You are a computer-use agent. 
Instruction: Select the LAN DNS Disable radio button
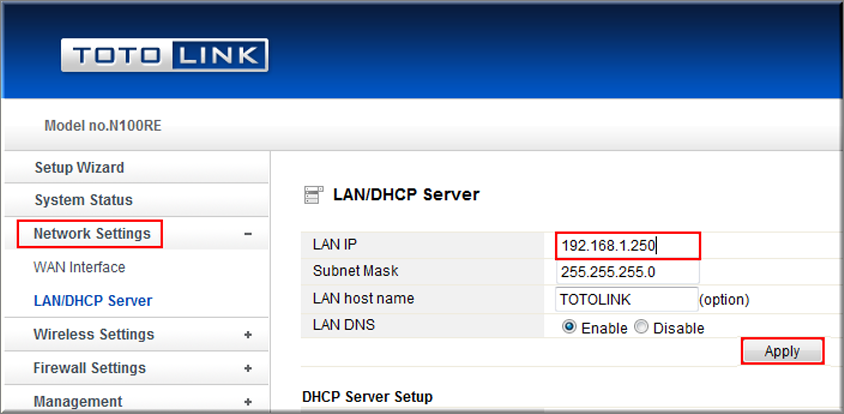click(641, 327)
